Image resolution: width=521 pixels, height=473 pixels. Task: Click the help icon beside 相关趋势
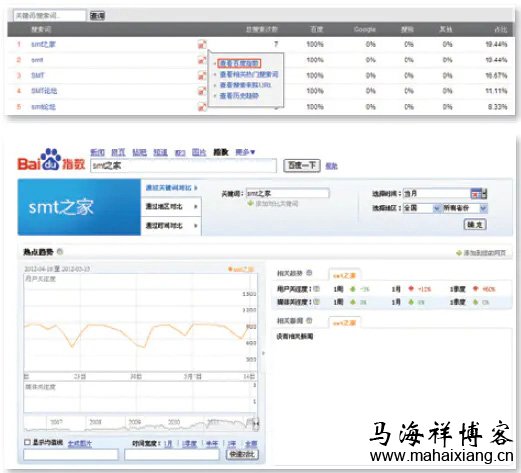pyautogui.click(x=309, y=273)
